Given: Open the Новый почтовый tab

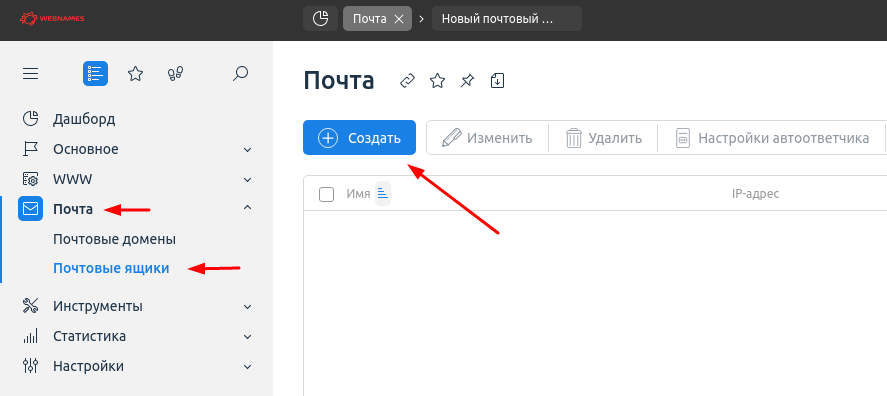Looking at the screenshot, I should (x=506, y=19).
